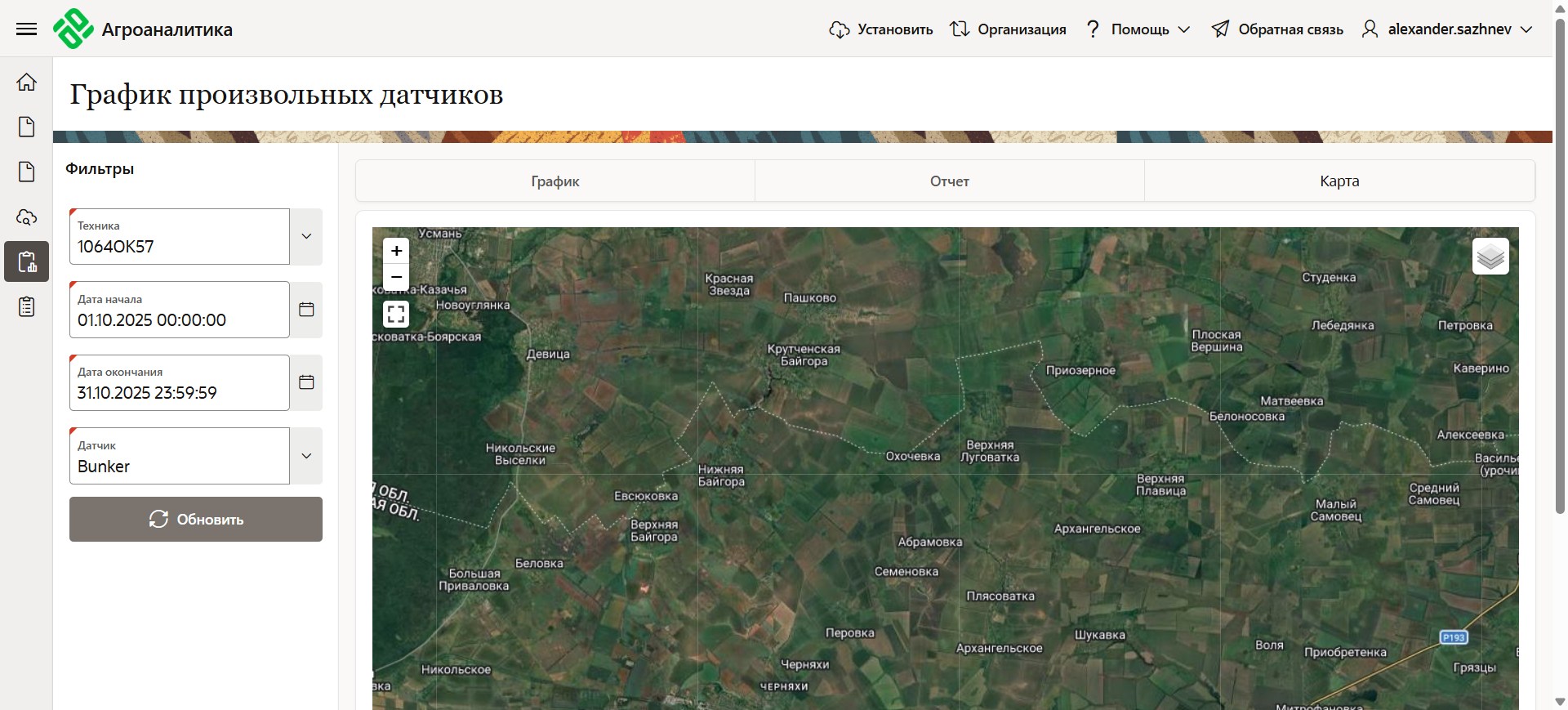
Task: Click the clipboard list icon in sidebar
Action: [27, 307]
